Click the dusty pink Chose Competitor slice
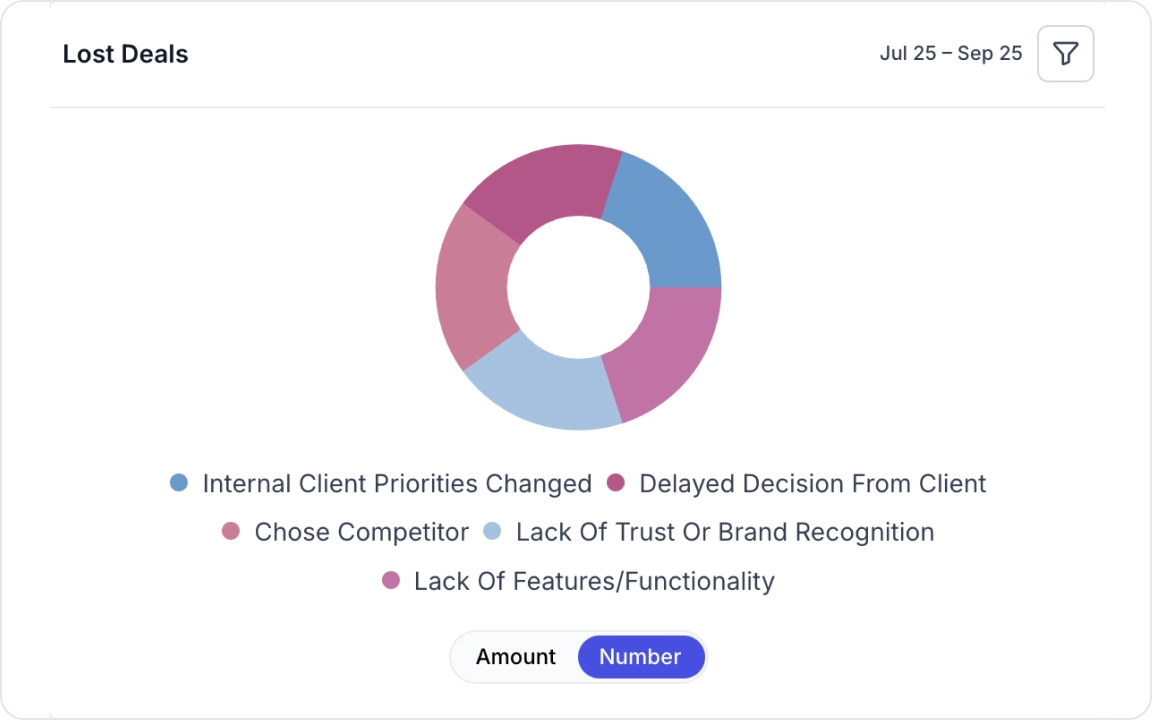This screenshot has width=1152, height=720. coord(473,290)
